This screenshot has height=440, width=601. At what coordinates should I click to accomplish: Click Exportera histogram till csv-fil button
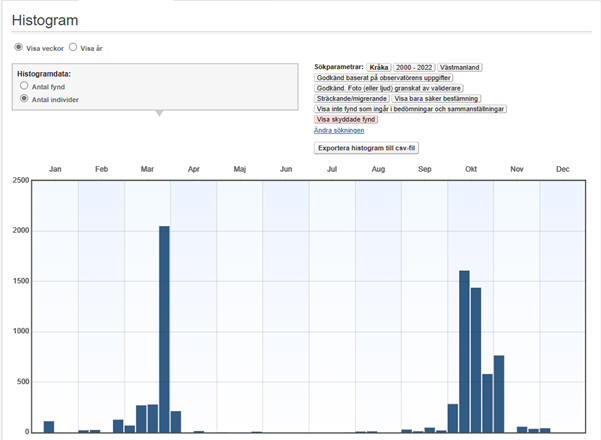(x=366, y=148)
